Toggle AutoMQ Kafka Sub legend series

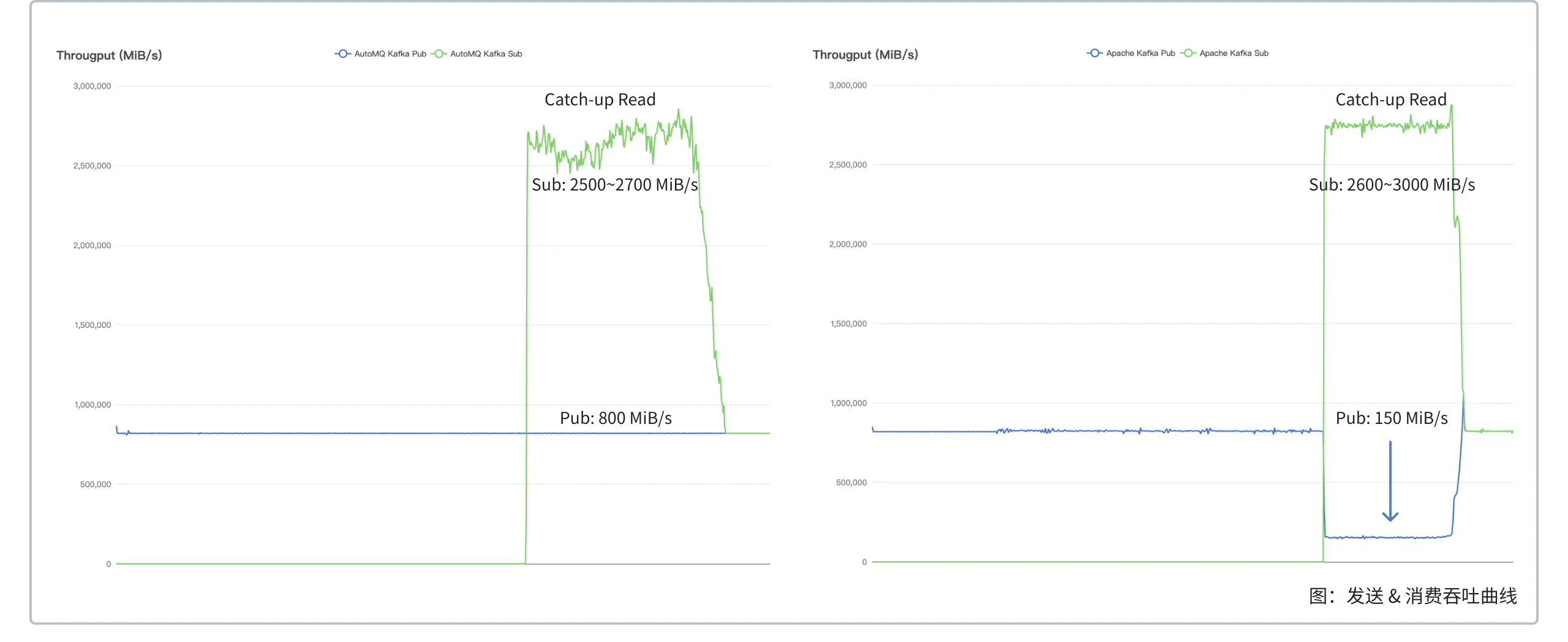(x=477, y=54)
